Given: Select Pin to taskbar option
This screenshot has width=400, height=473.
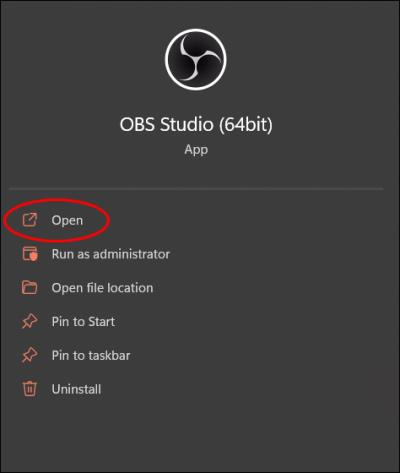Looking at the screenshot, I should pyautogui.click(x=91, y=355).
